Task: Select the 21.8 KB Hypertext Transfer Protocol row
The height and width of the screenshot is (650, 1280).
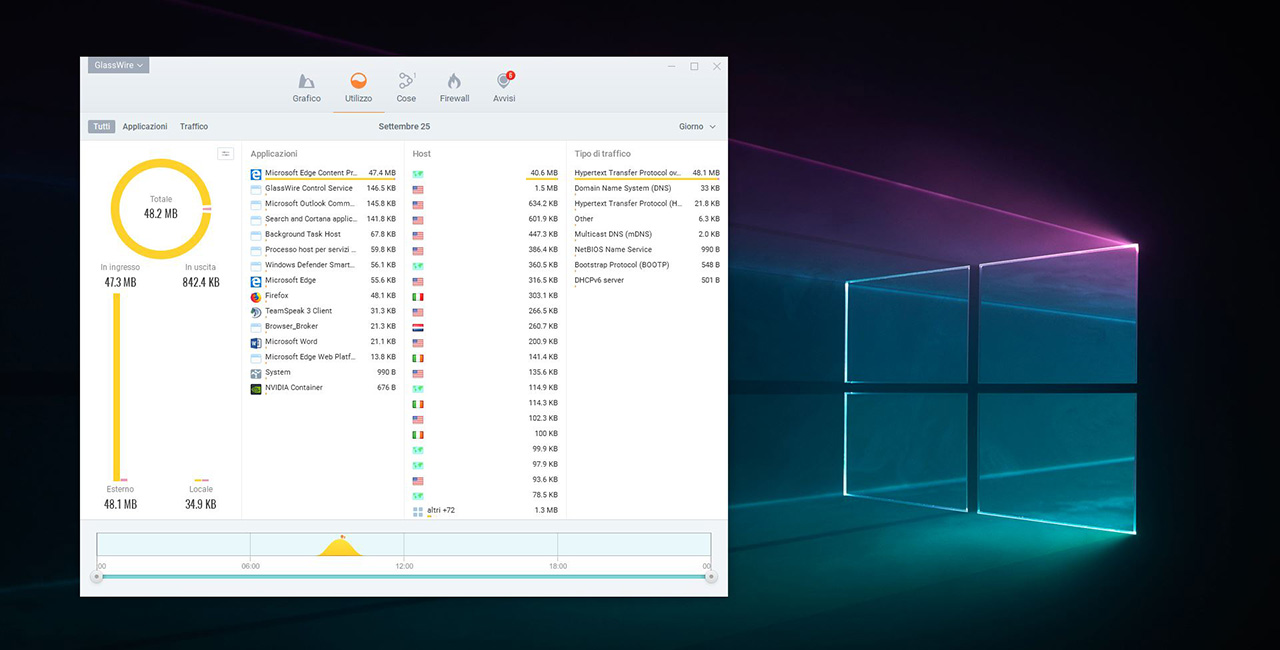Action: coord(646,204)
